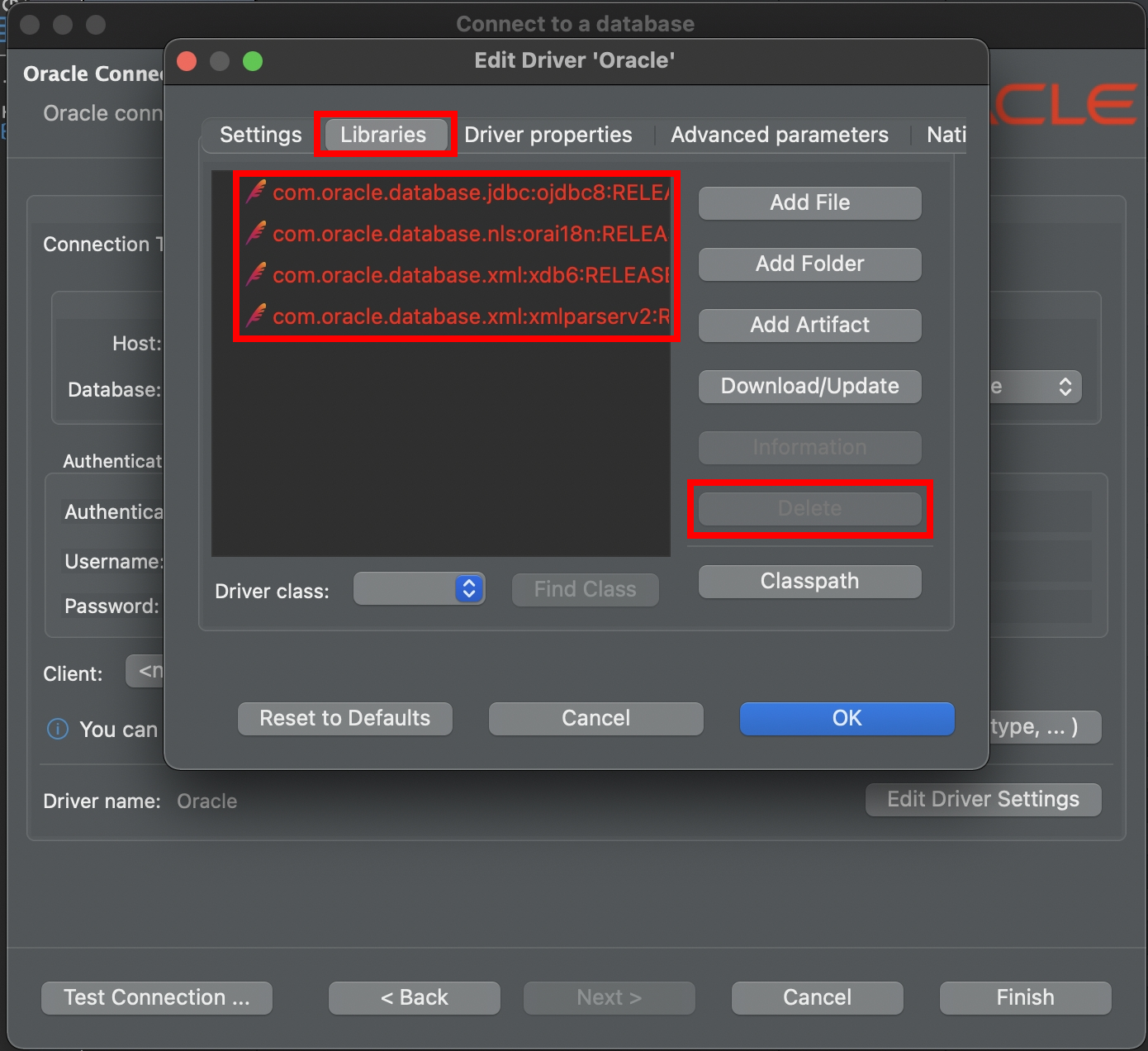This screenshot has width=1148, height=1051.
Task: Select the com.oracle.database.jdbc:ojdbc8 library entry
Action: click(457, 193)
